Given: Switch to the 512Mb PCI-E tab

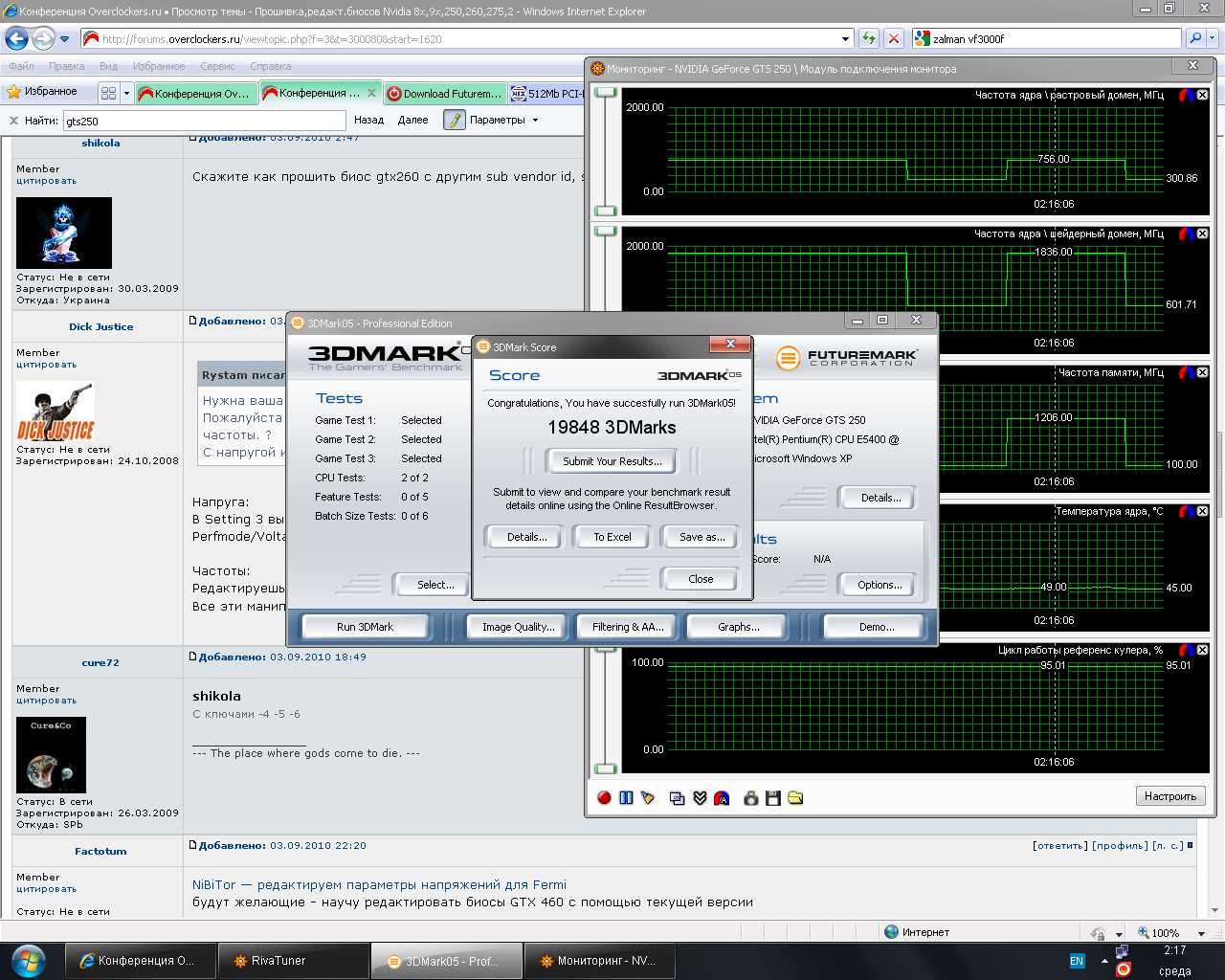Looking at the screenshot, I should 546,93.
